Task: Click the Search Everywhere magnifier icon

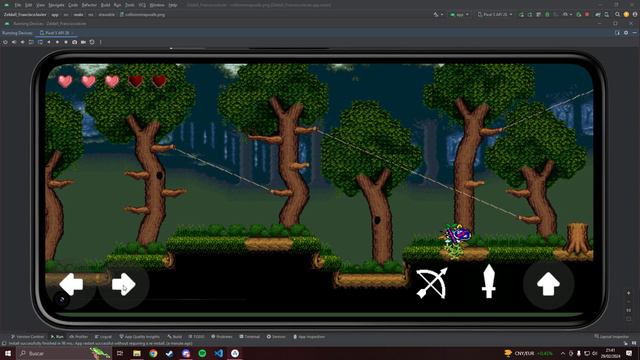Action: (618, 14)
